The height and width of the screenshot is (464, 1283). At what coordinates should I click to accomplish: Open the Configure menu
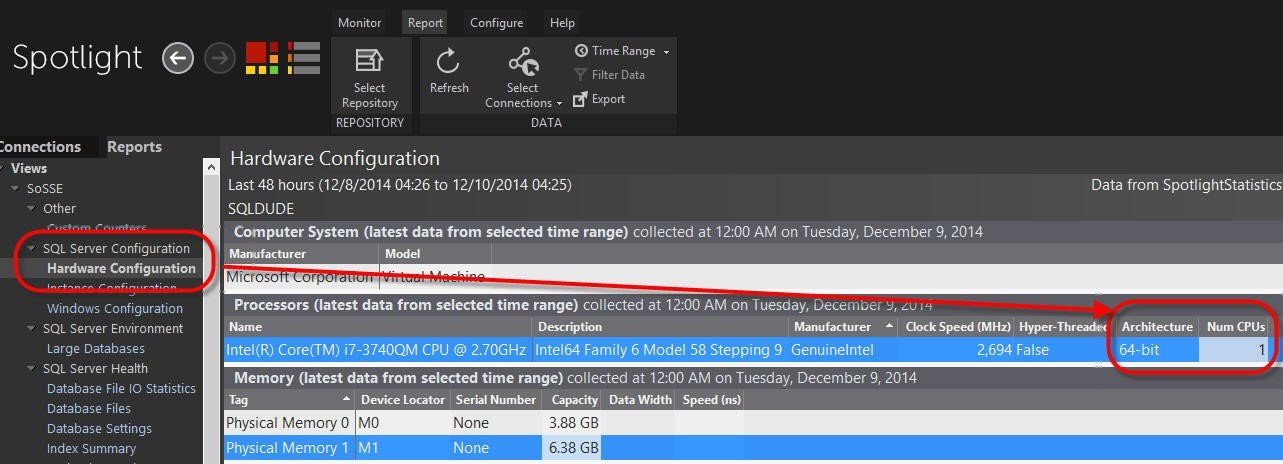(x=496, y=23)
